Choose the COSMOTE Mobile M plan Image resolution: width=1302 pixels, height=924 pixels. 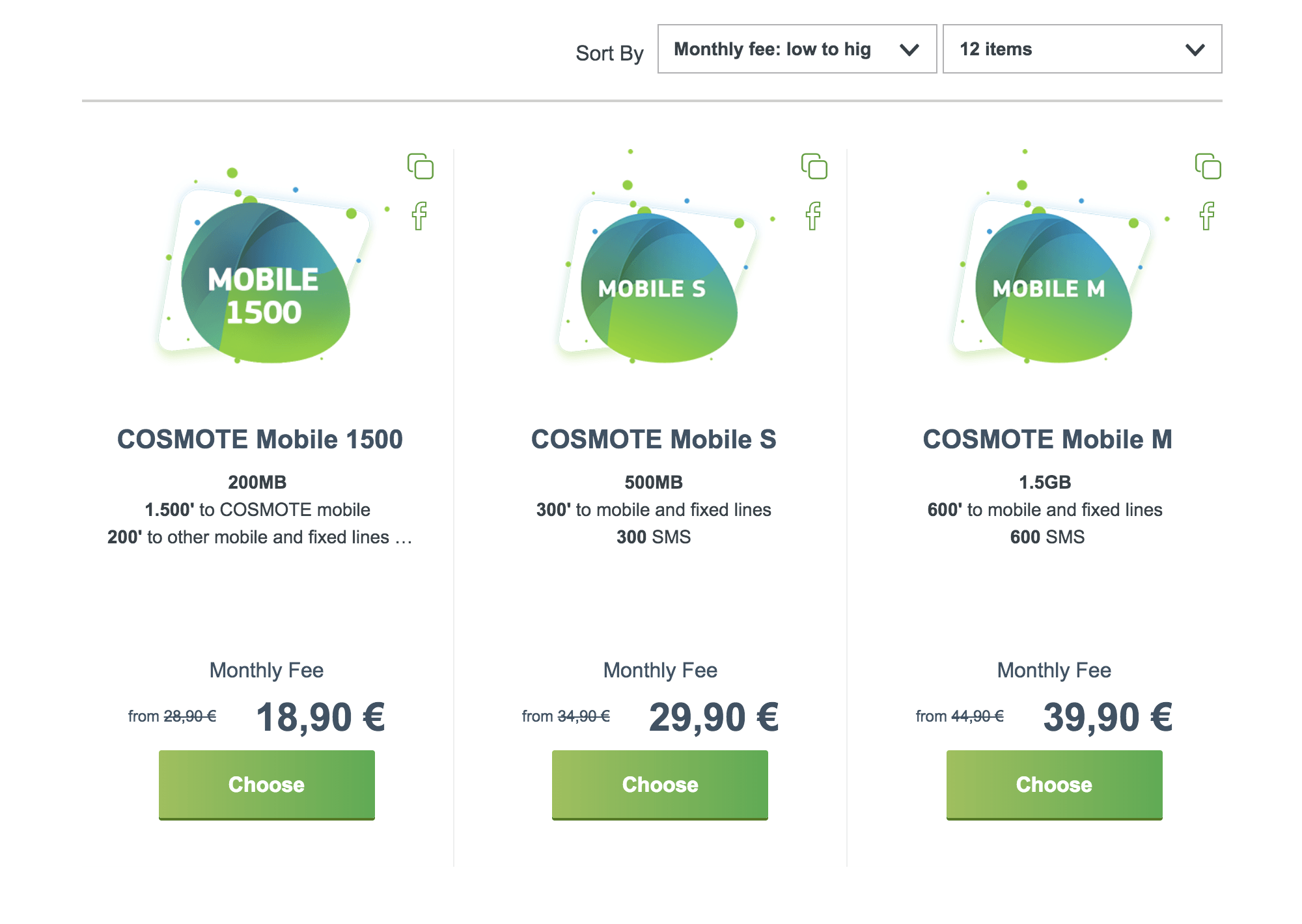[x=1055, y=785]
